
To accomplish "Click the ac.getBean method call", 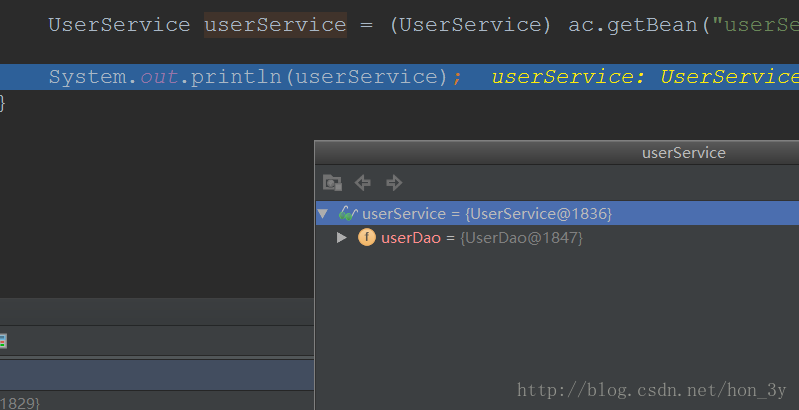I will click(634, 25).
